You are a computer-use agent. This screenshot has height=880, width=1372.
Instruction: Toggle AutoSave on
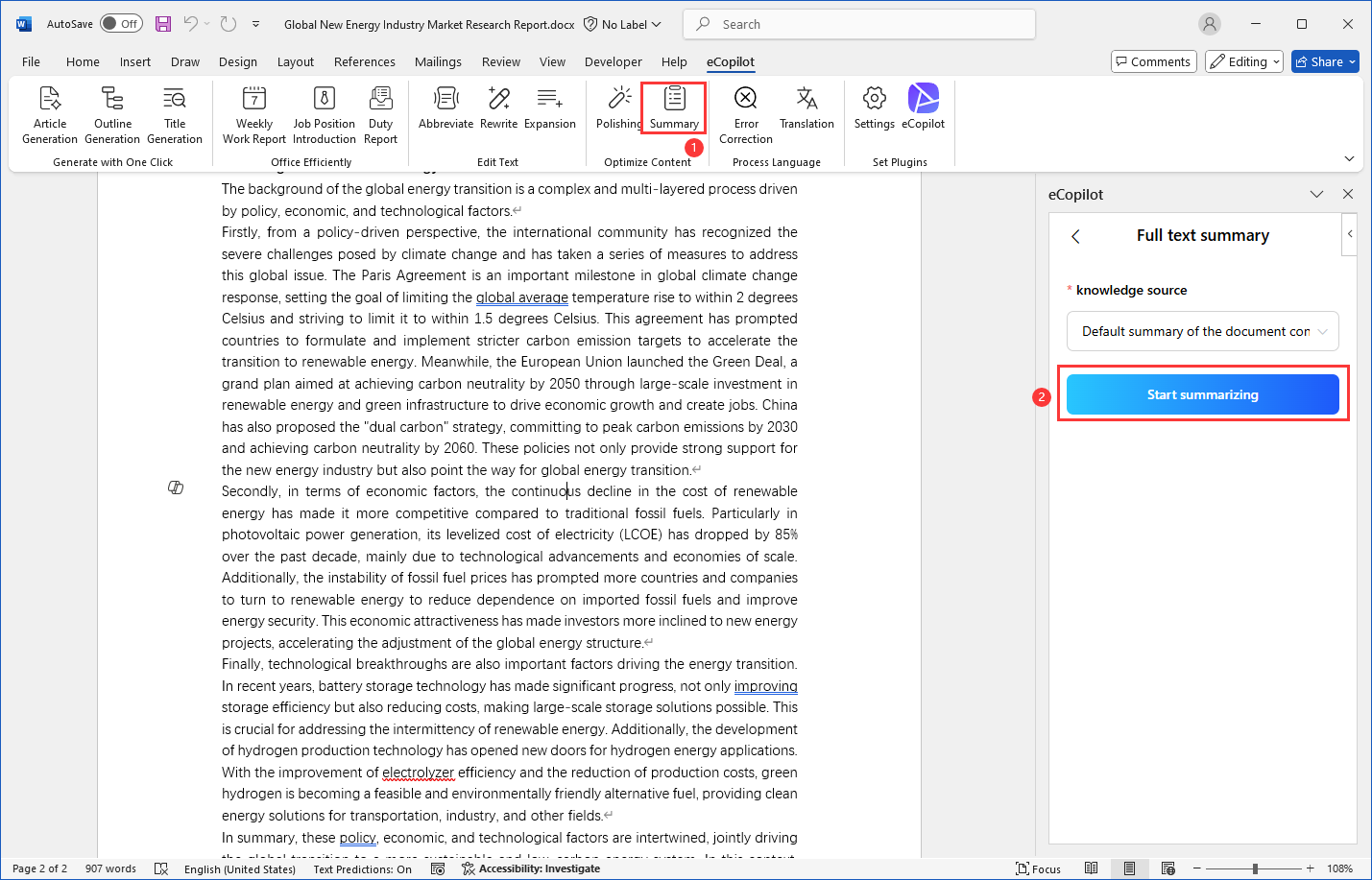121,23
